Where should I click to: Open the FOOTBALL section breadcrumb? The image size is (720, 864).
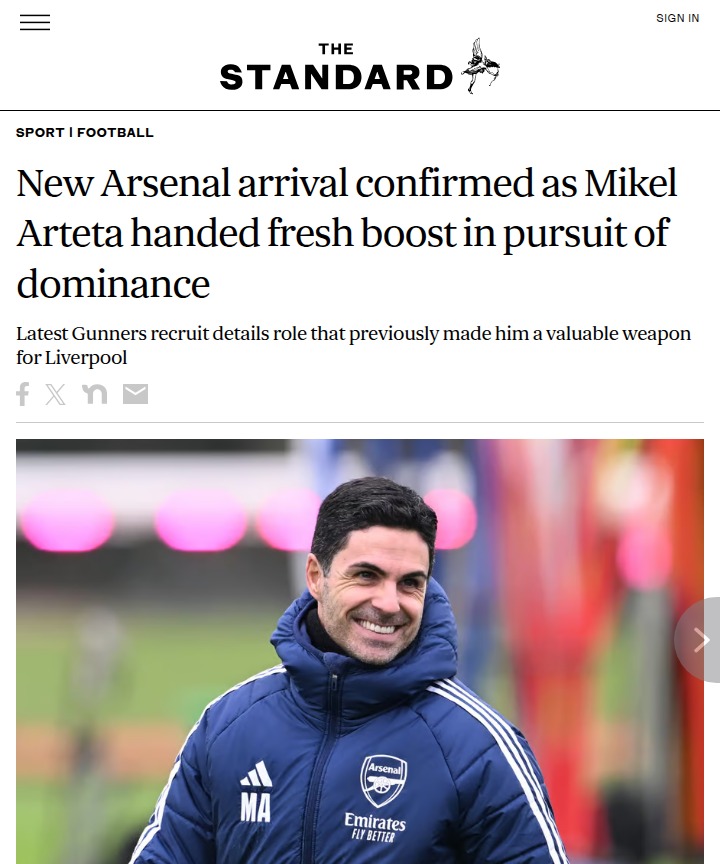[115, 132]
